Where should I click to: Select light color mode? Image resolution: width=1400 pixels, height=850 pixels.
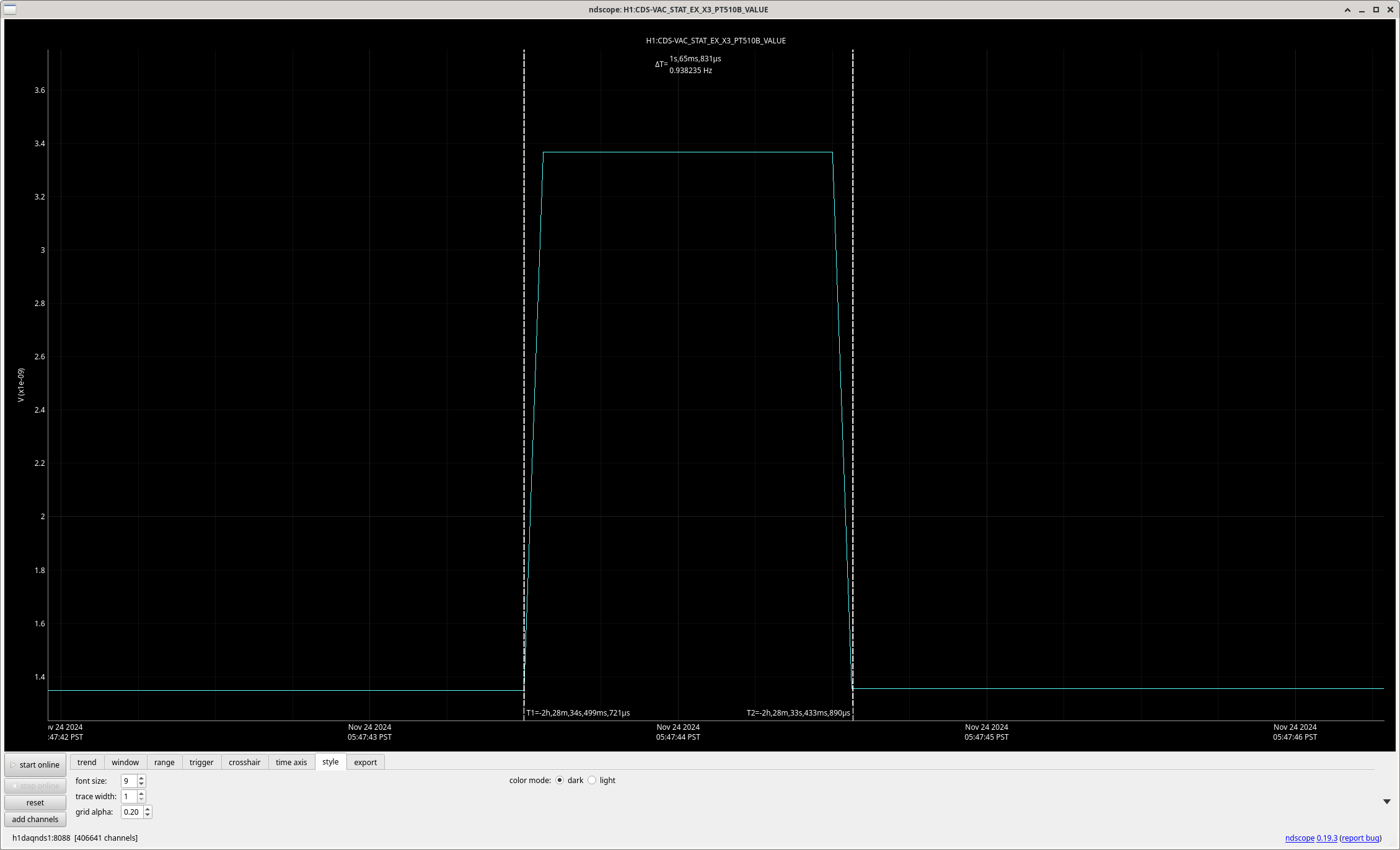coord(592,780)
